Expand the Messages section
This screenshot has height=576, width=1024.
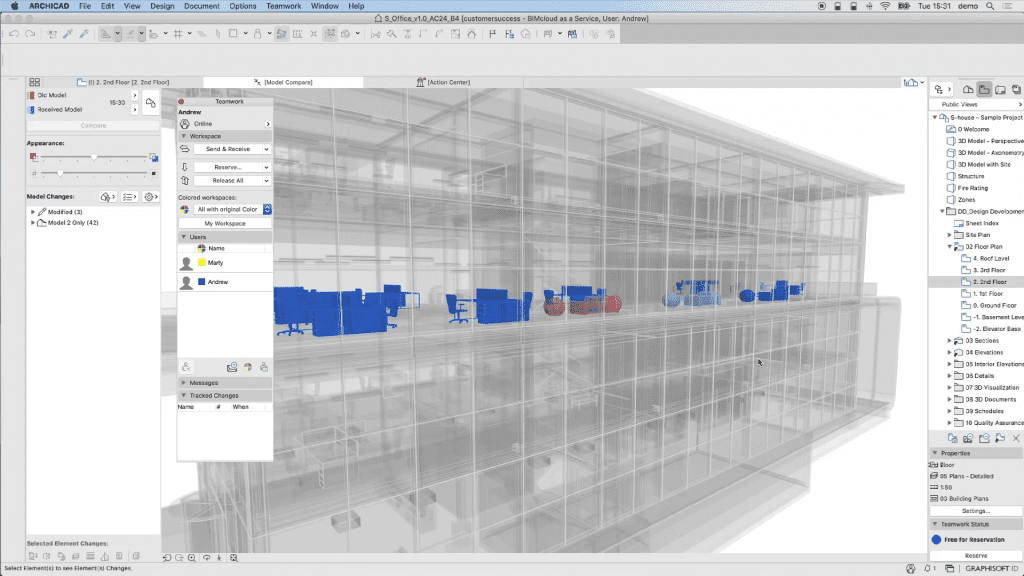[x=183, y=383]
